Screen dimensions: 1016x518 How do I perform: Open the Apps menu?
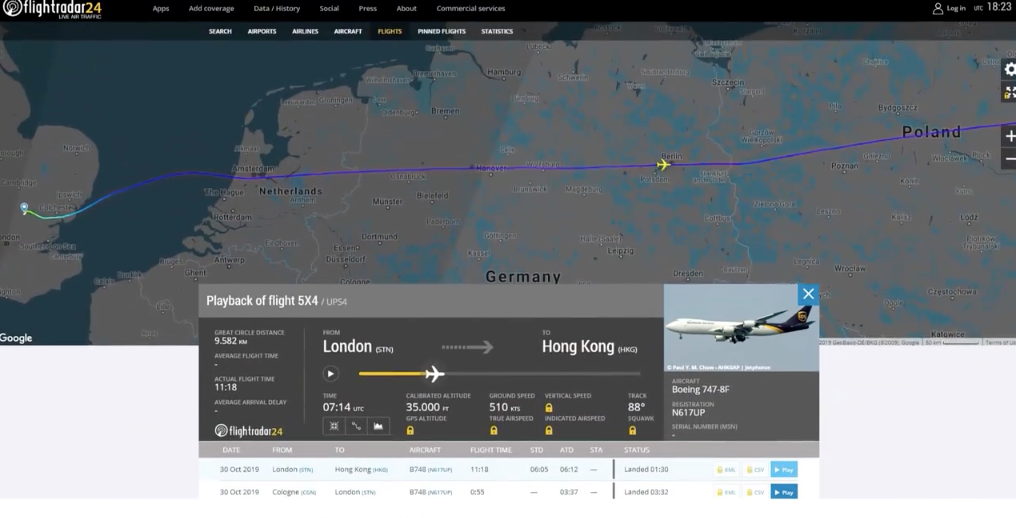tap(161, 8)
